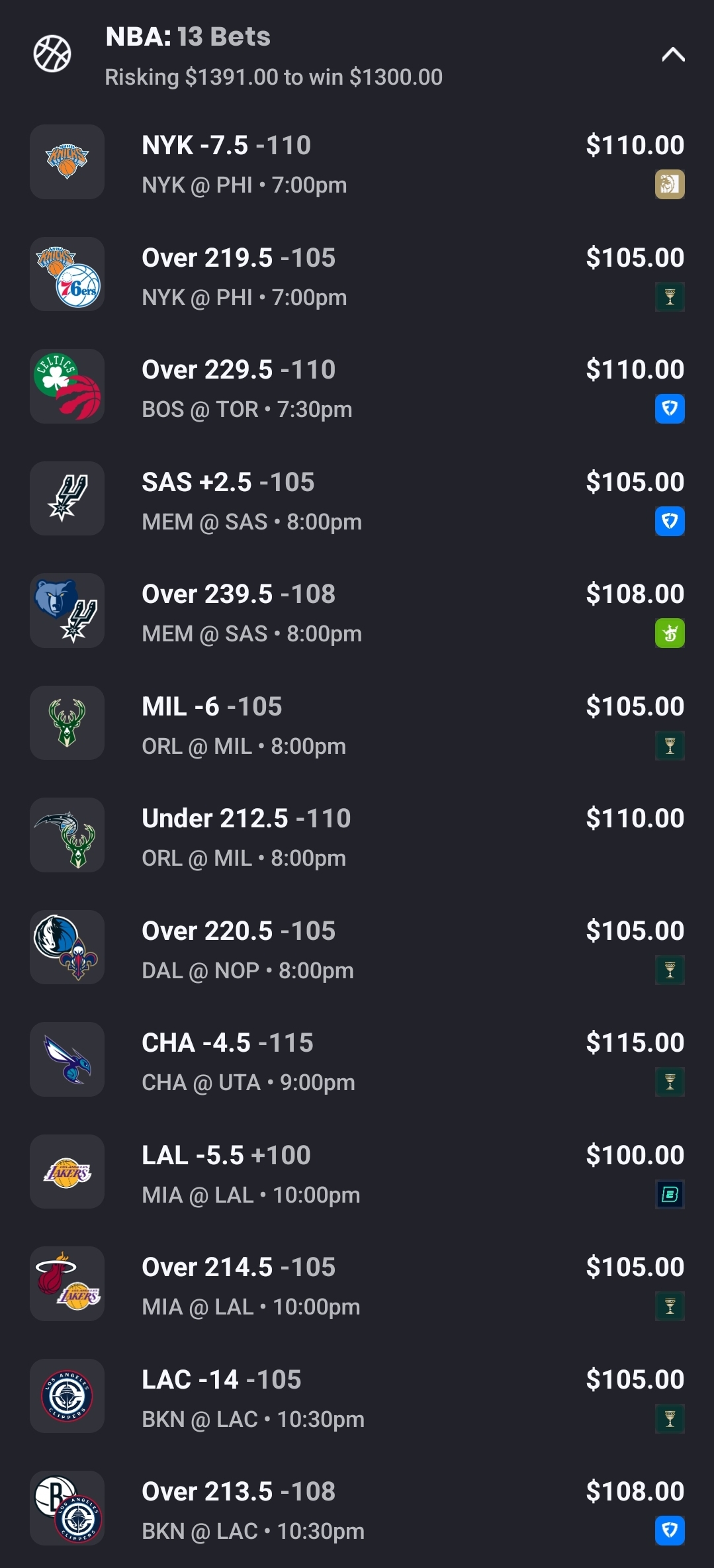This screenshot has width=714, height=1568.
Task: Tap the Hornets logo on CHA -4.5
Action: [67, 1059]
